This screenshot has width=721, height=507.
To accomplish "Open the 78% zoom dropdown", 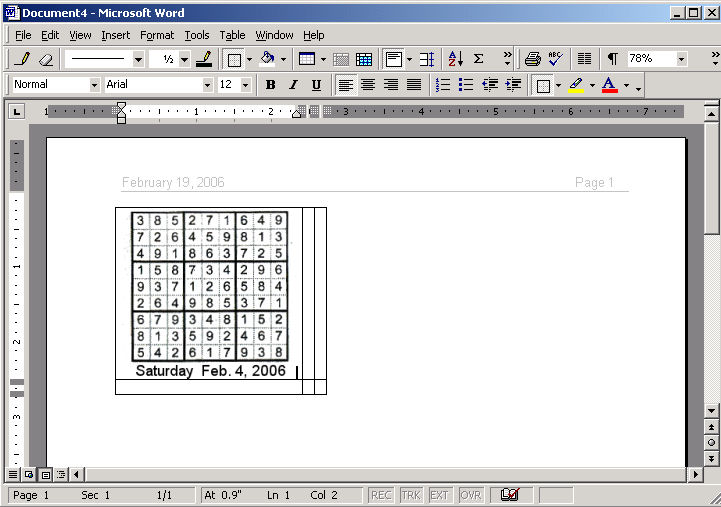I will tap(681, 60).
